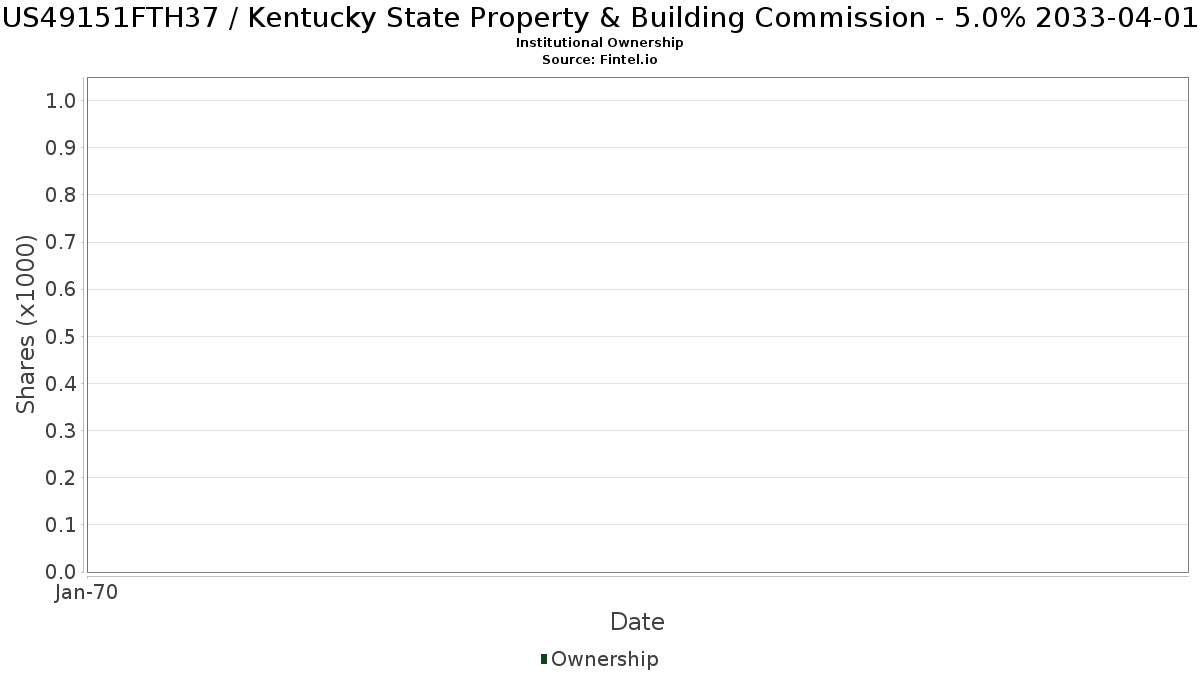Click the center of the empty plot area
The height and width of the screenshot is (675, 1200).
pos(637,325)
